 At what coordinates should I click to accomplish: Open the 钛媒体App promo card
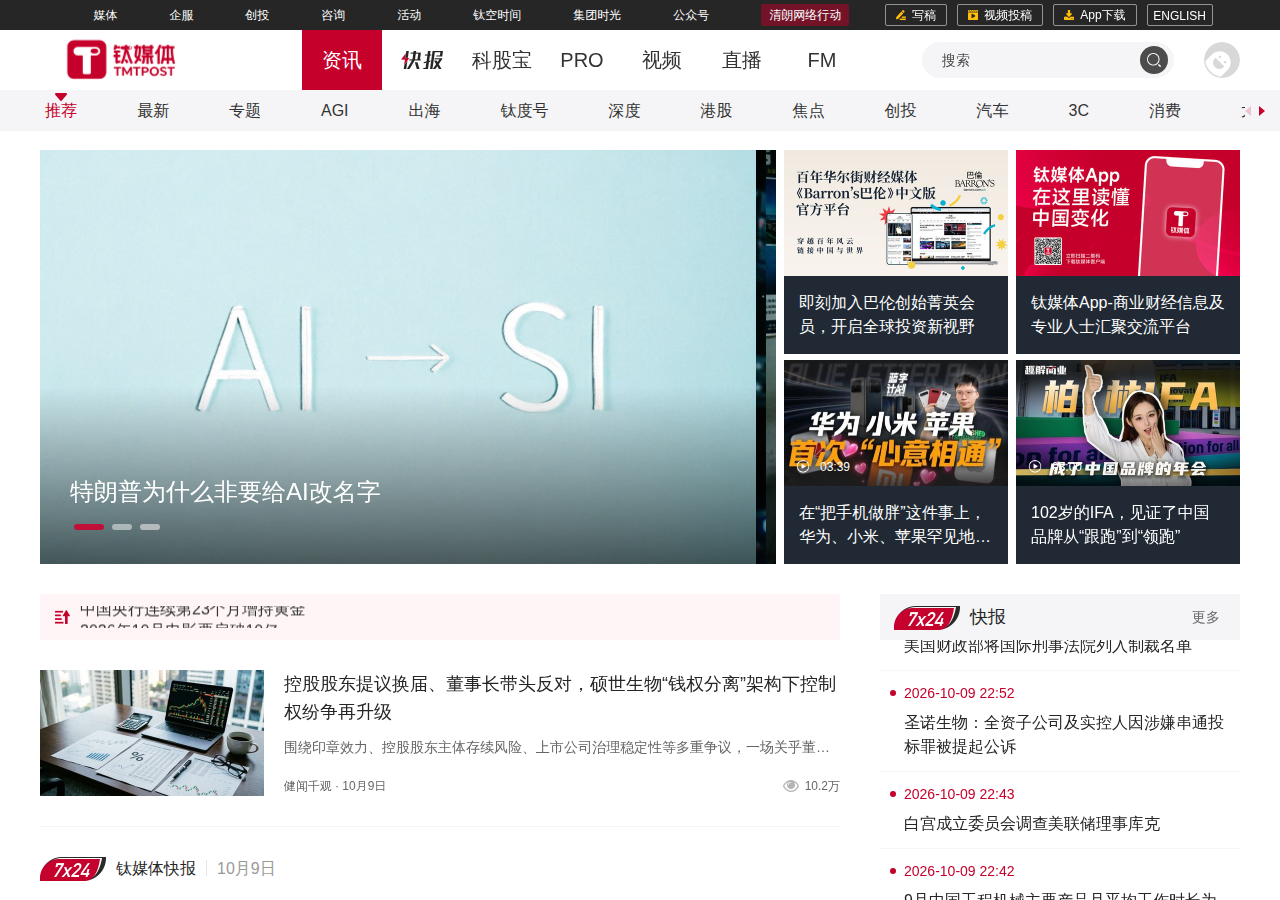click(1128, 252)
